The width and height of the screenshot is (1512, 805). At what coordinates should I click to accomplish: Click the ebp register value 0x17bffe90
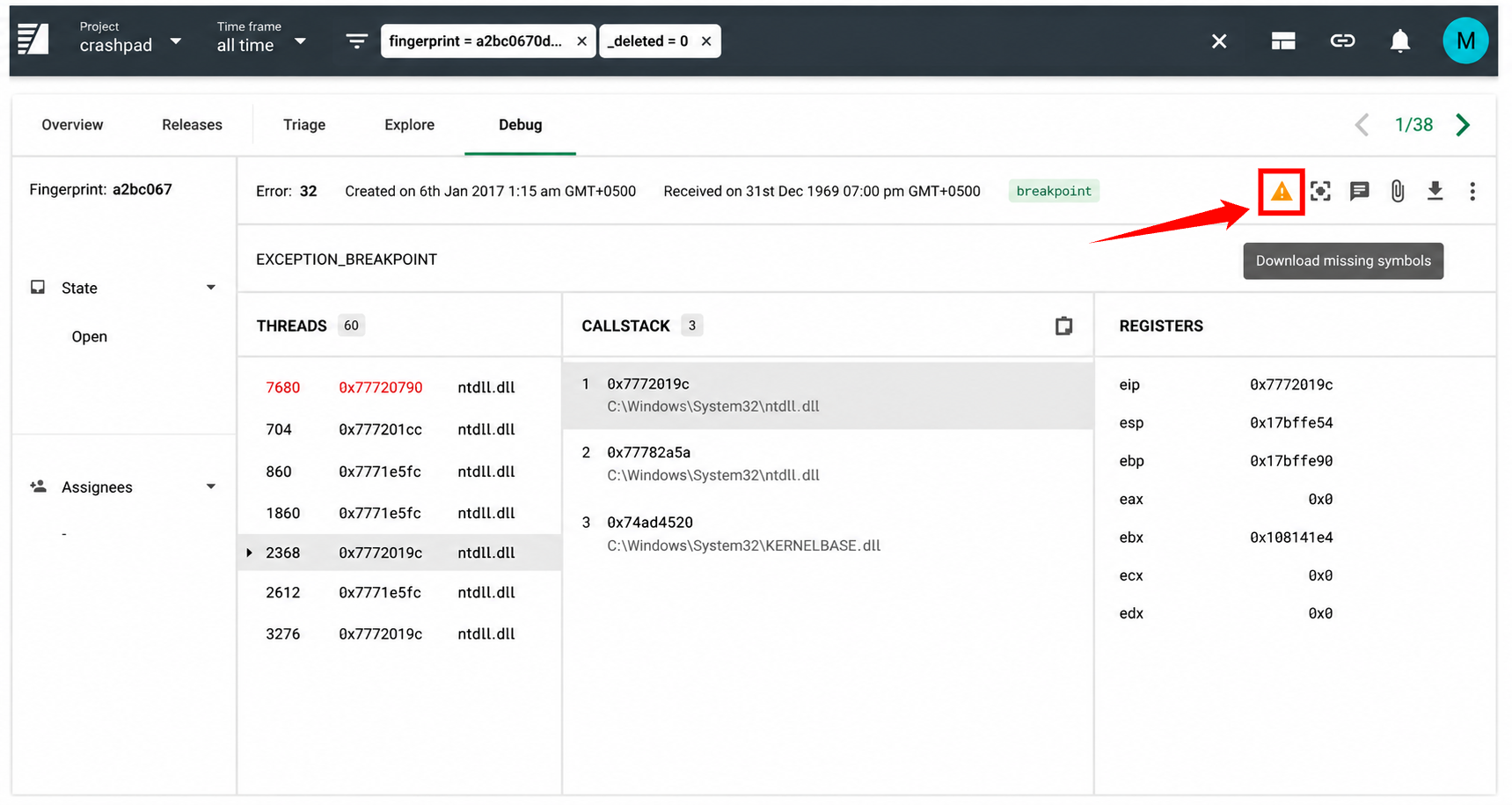1291,461
